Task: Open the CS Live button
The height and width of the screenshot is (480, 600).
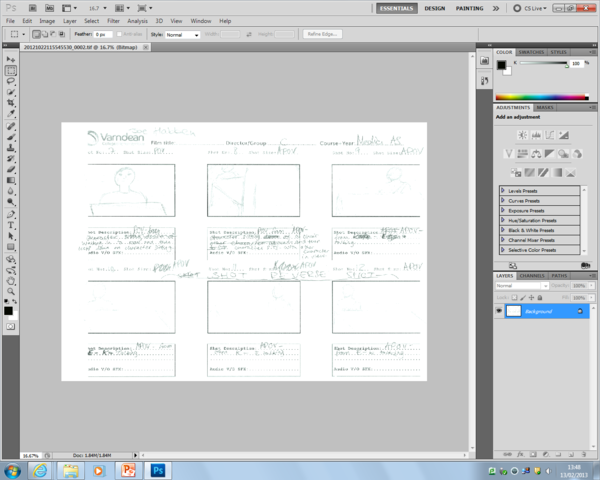Action: (x=531, y=8)
